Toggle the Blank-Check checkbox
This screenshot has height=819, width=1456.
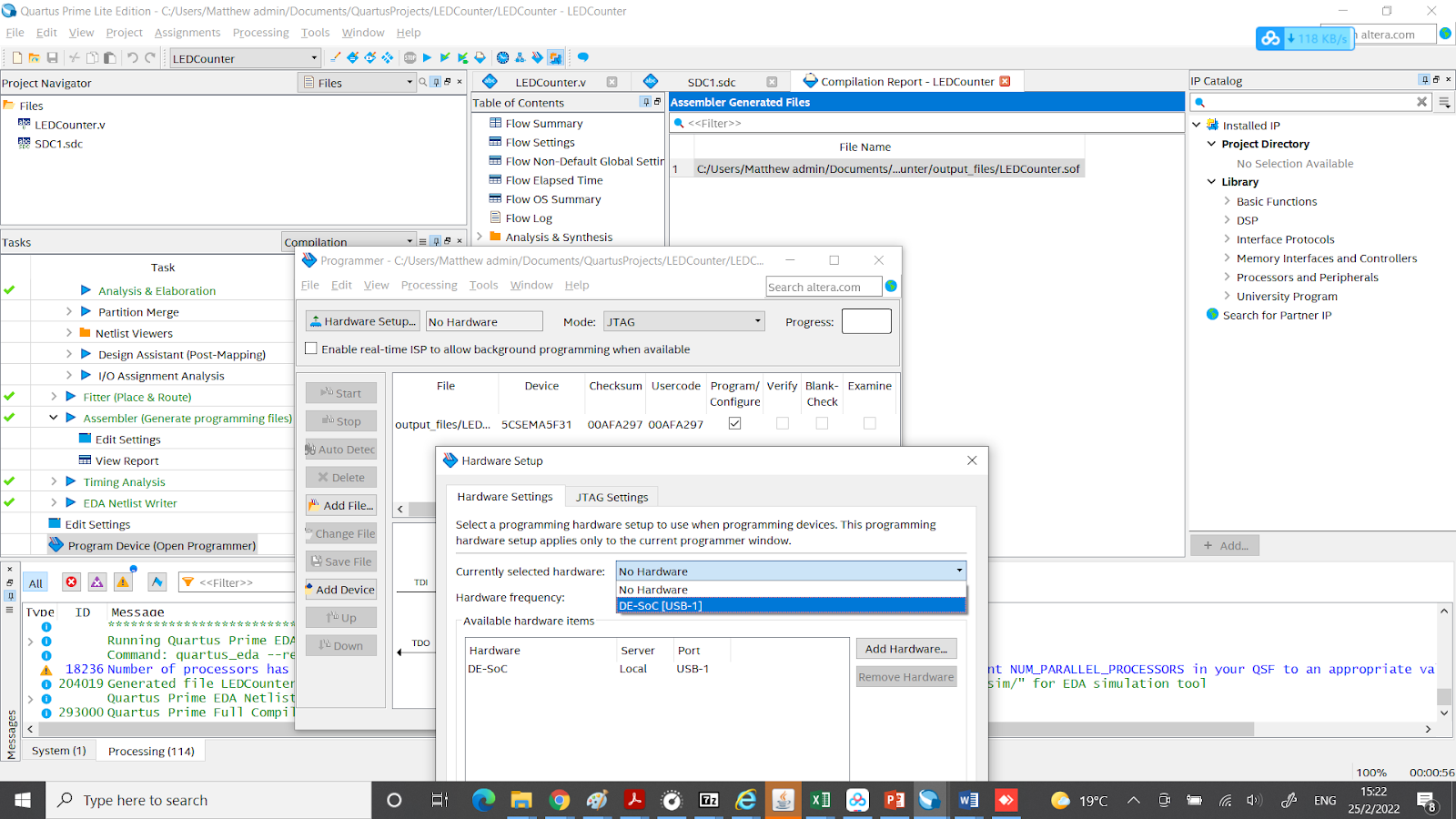(822, 423)
